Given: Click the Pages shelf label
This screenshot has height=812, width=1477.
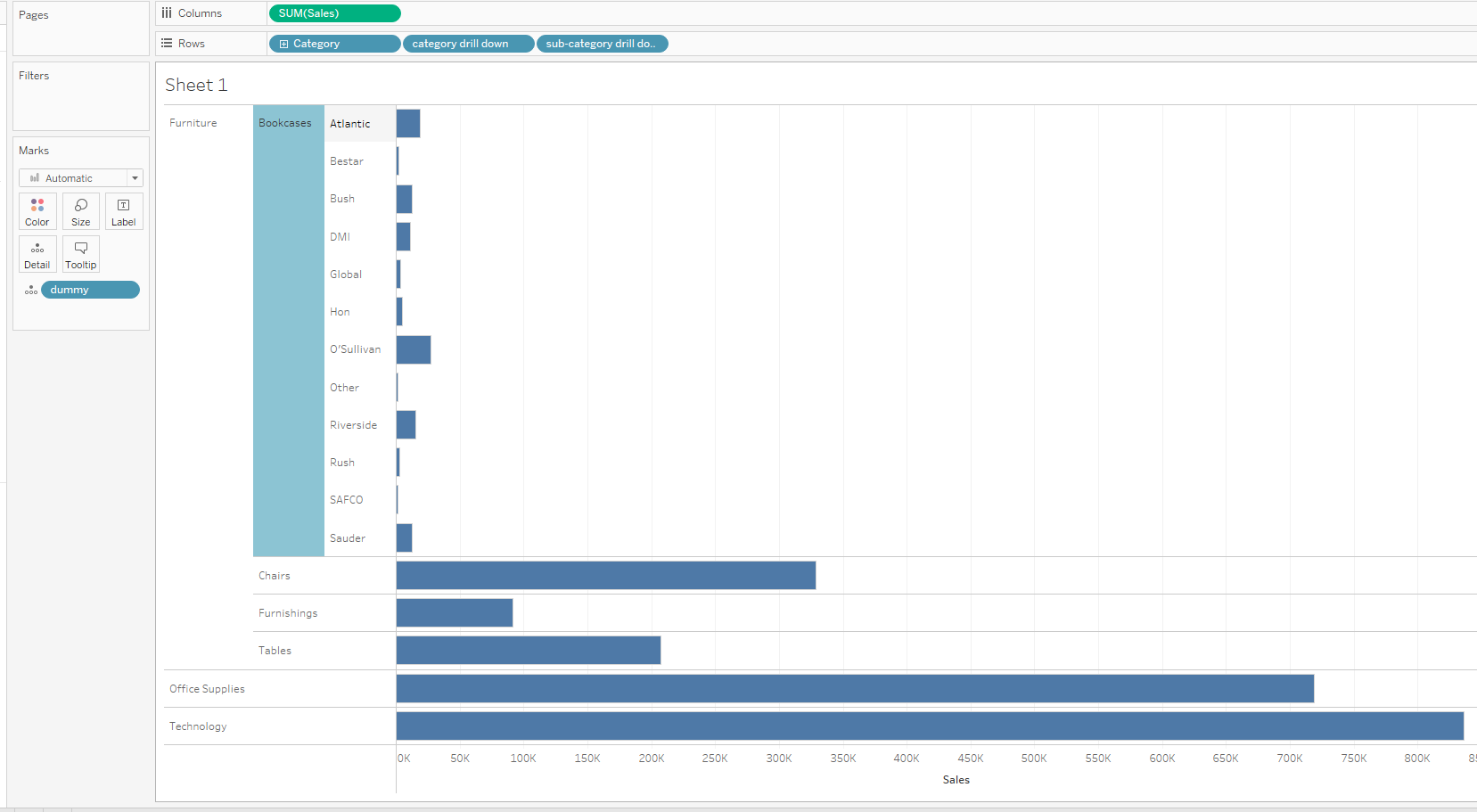Looking at the screenshot, I should click(x=34, y=15).
